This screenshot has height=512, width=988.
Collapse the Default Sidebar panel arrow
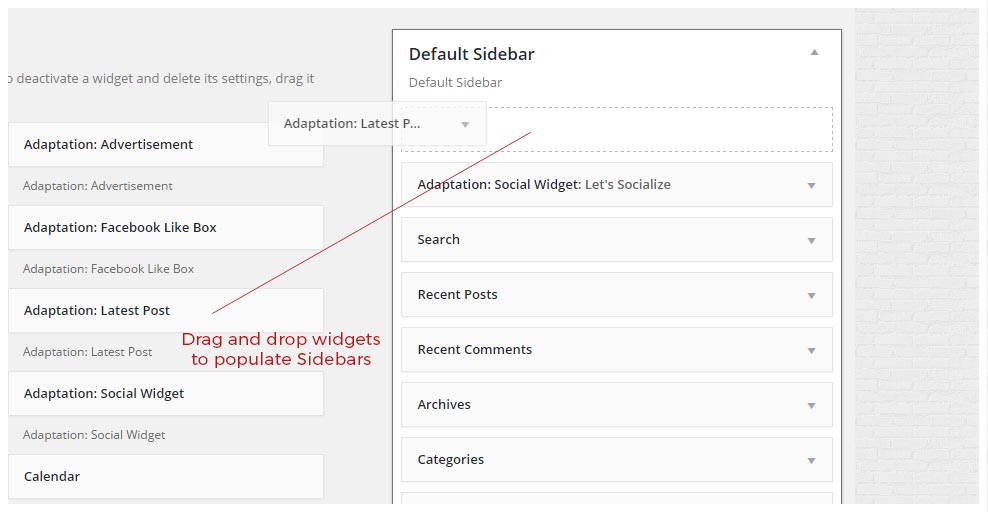click(x=814, y=53)
